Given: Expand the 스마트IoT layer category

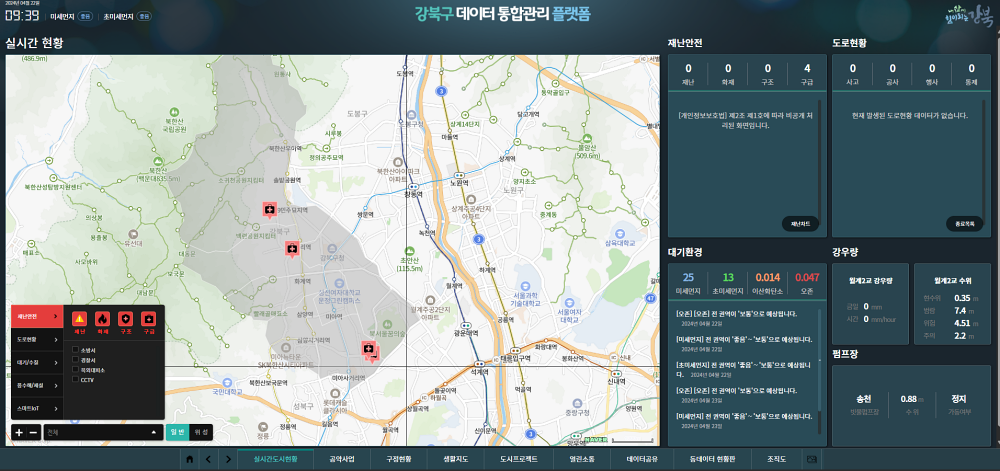Looking at the screenshot, I should click(38, 409).
